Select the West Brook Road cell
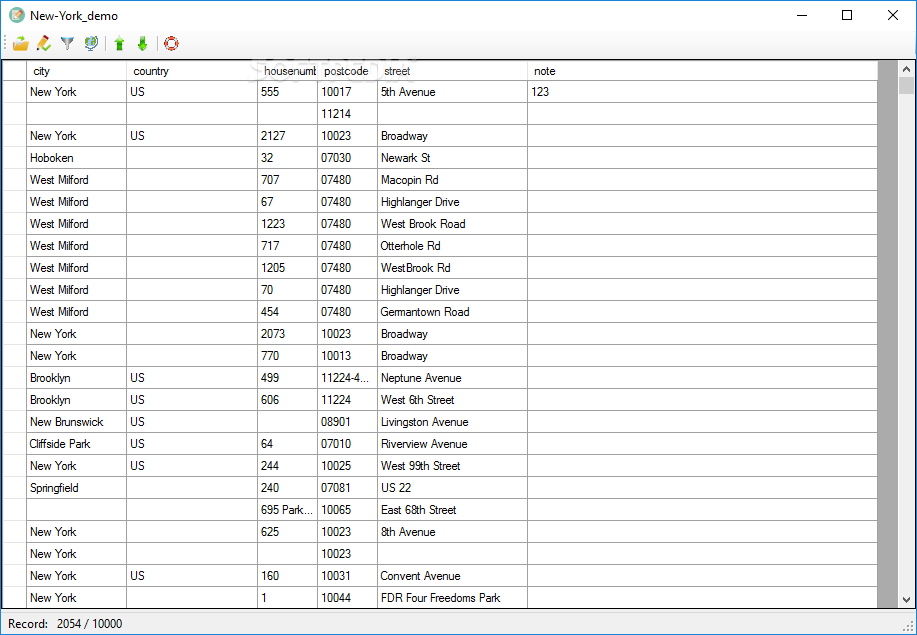Viewport: 917px width, 635px height. click(452, 224)
